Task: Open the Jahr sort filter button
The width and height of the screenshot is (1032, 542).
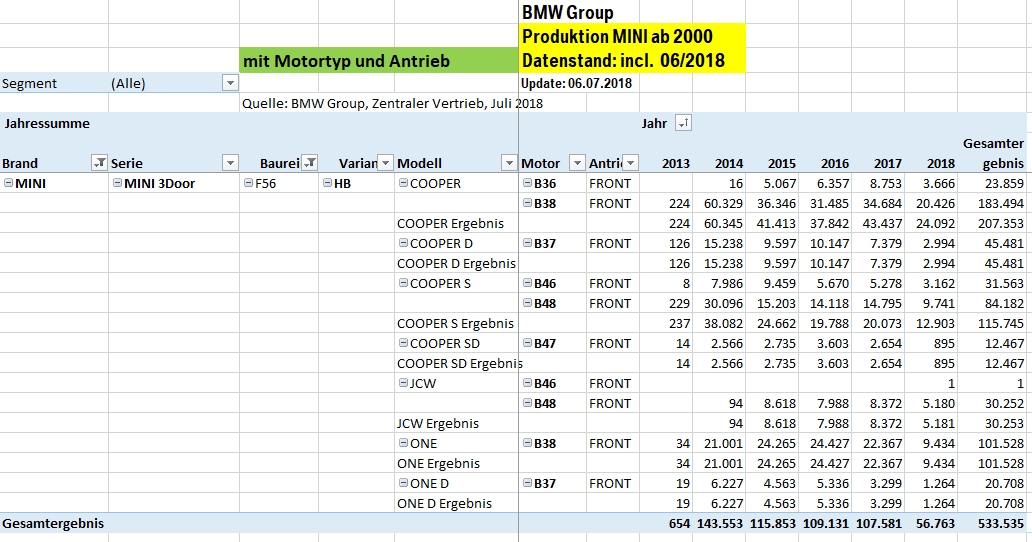Action: coord(684,123)
